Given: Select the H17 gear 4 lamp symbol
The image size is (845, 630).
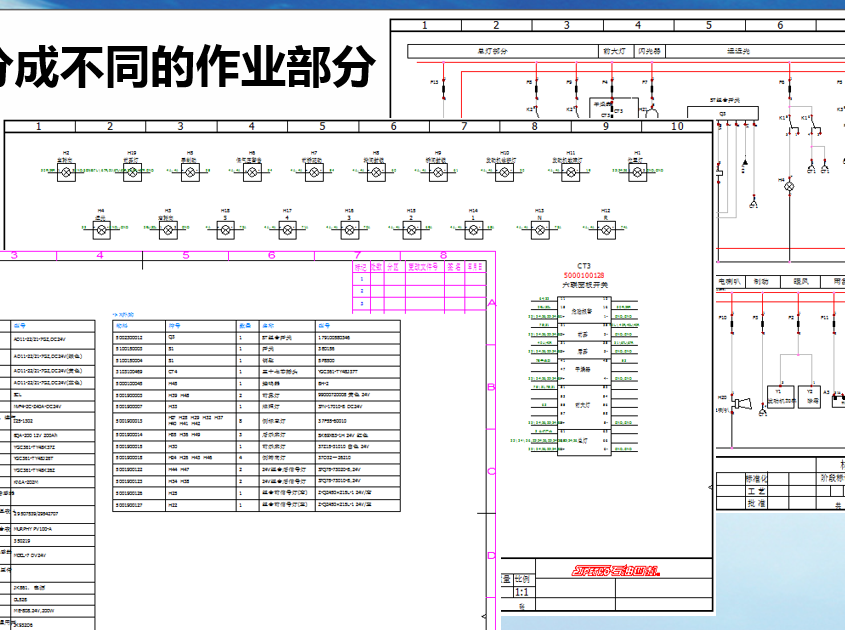Looking at the screenshot, I should 288,230.
